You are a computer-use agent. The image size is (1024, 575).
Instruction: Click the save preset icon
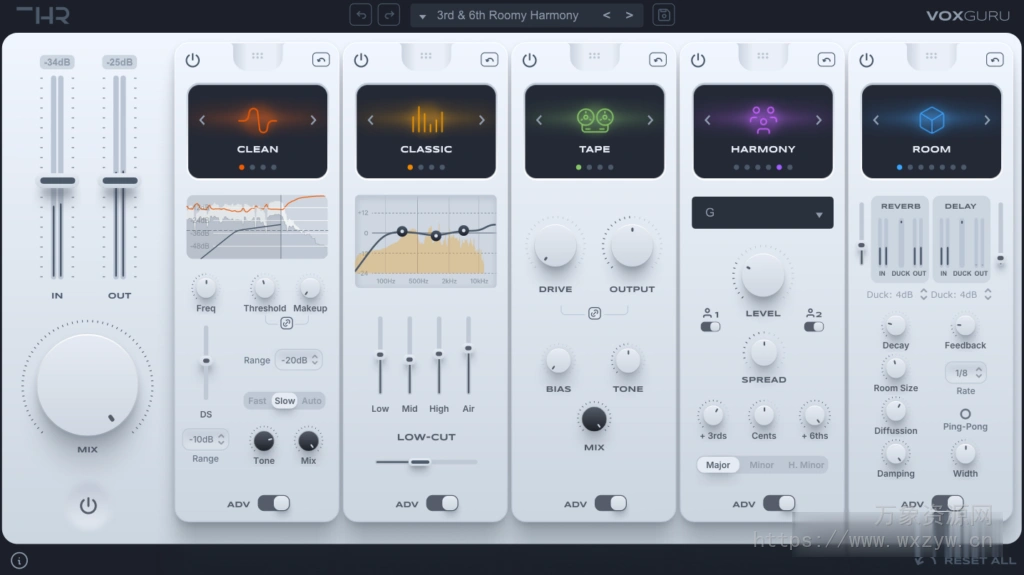click(x=663, y=15)
